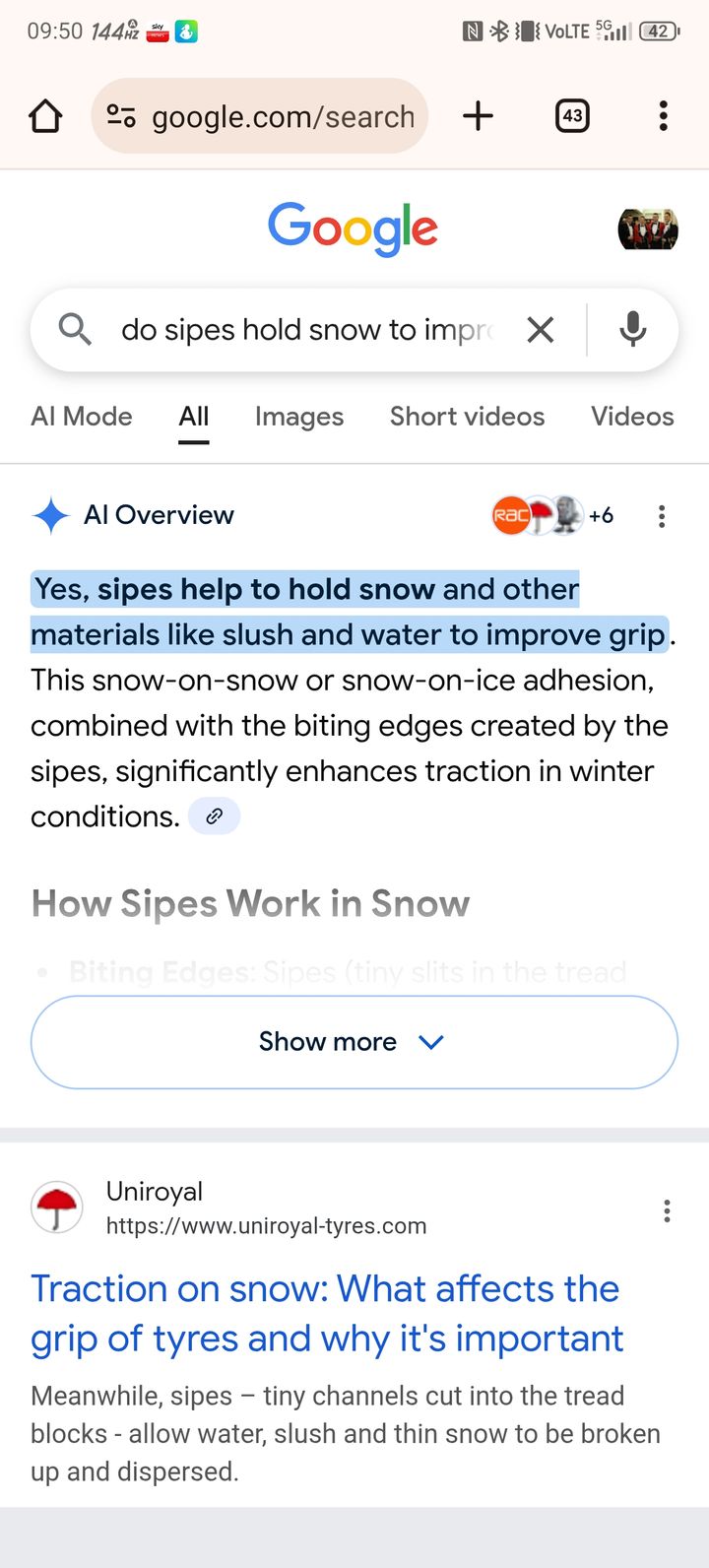Open AI Overview more options menu

click(662, 516)
